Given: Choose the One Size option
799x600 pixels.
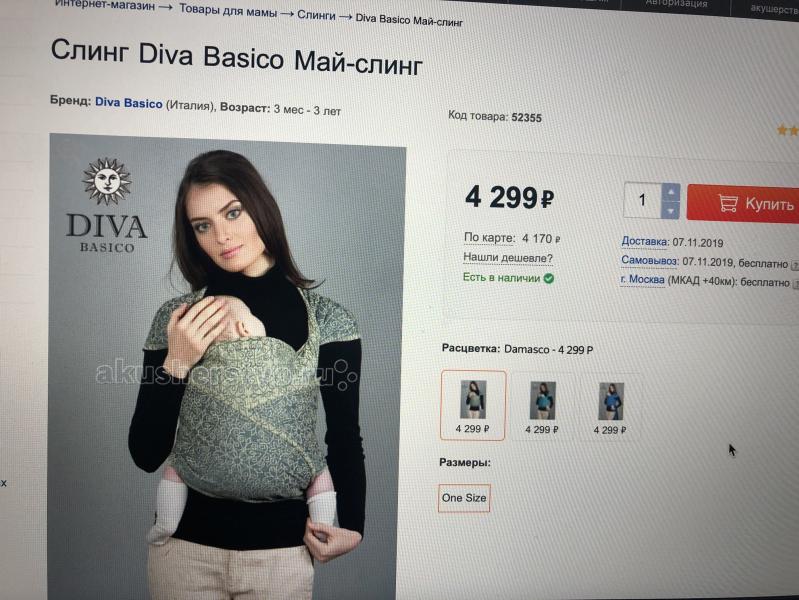Looking at the screenshot, I should tap(464, 498).
